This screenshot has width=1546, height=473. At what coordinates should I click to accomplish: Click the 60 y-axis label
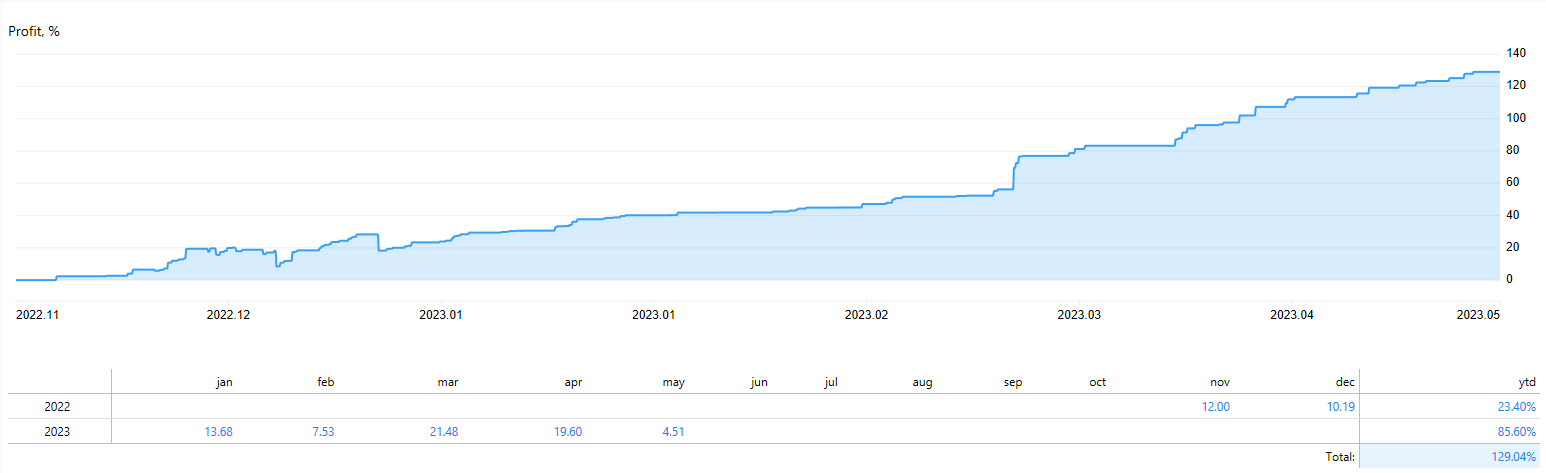(x=1512, y=182)
